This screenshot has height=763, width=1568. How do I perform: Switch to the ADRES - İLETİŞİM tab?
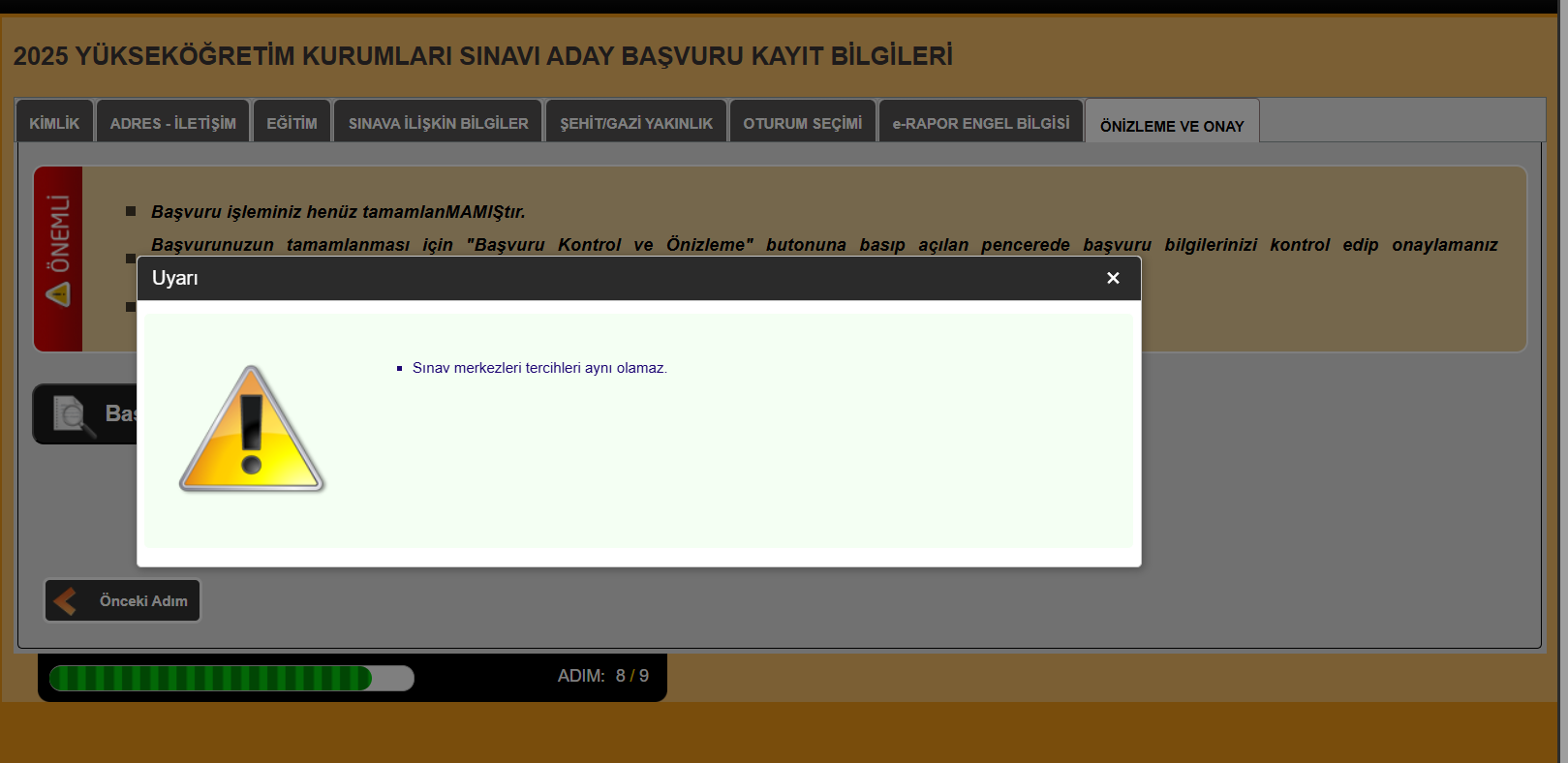pyautogui.click(x=173, y=122)
